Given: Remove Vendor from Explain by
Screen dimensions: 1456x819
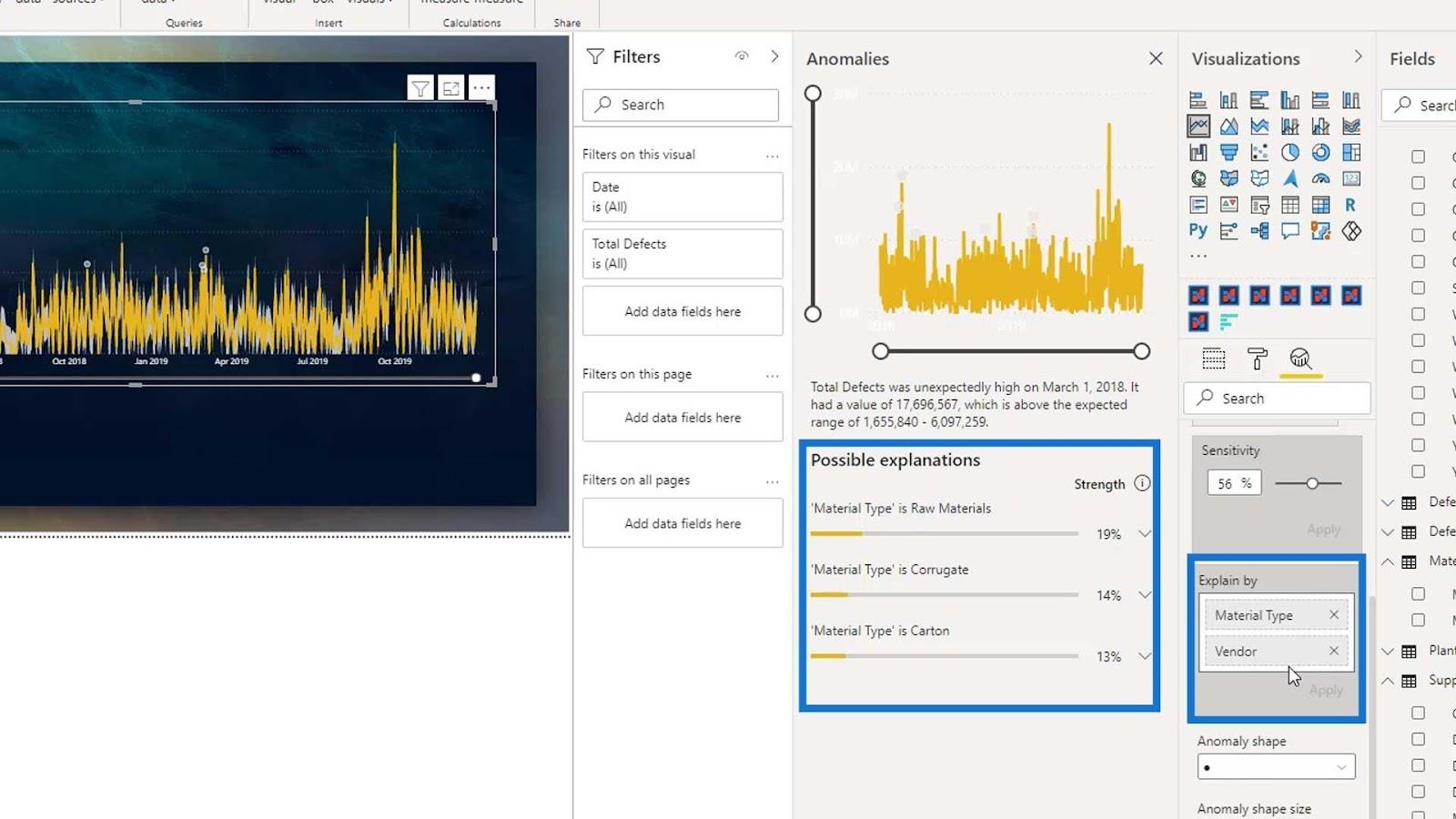Looking at the screenshot, I should click(x=1334, y=651).
